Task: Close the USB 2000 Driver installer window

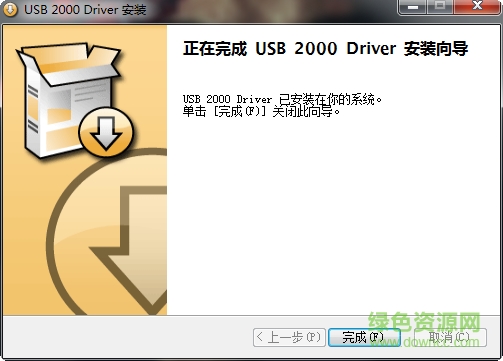Action: click(x=477, y=6)
